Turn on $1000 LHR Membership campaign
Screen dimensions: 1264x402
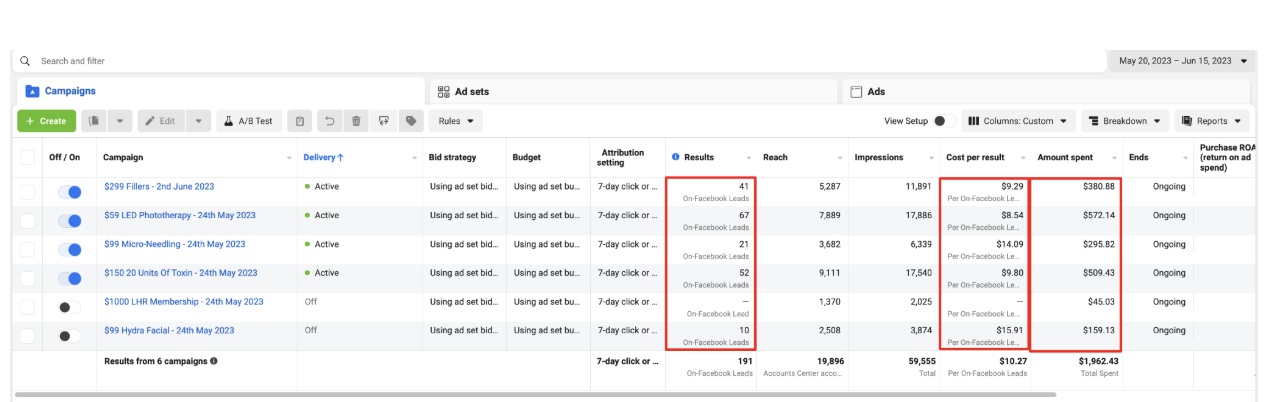tap(70, 308)
